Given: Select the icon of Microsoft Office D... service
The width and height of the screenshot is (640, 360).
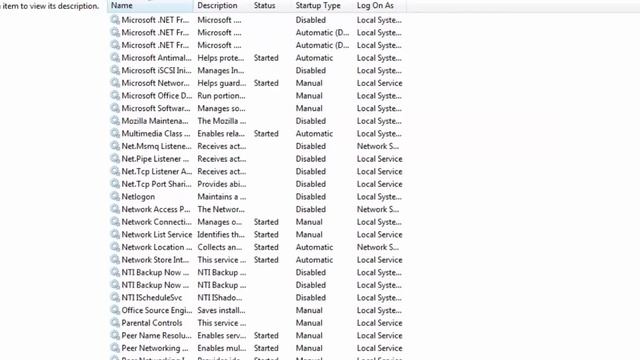Looking at the screenshot, I should click(x=115, y=96).
